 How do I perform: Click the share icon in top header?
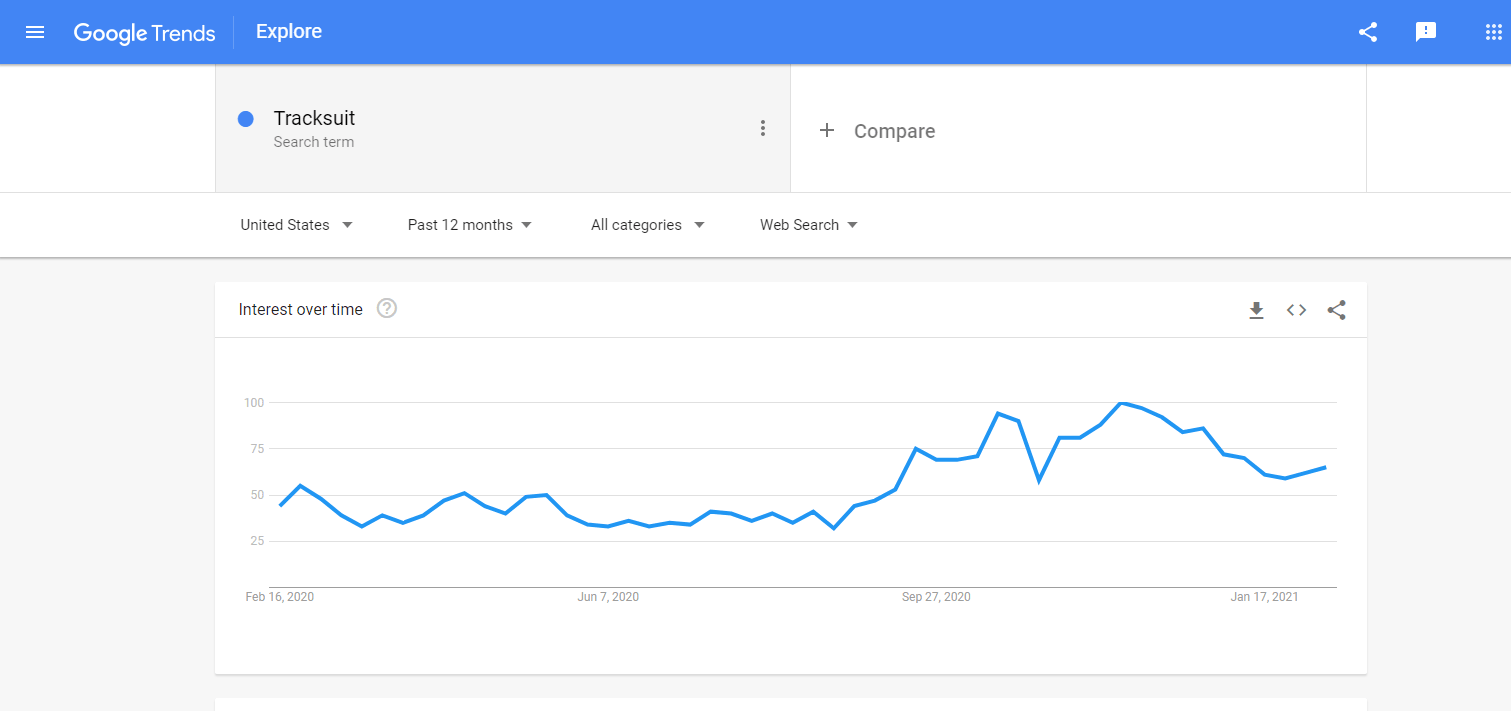(1368, 32)
